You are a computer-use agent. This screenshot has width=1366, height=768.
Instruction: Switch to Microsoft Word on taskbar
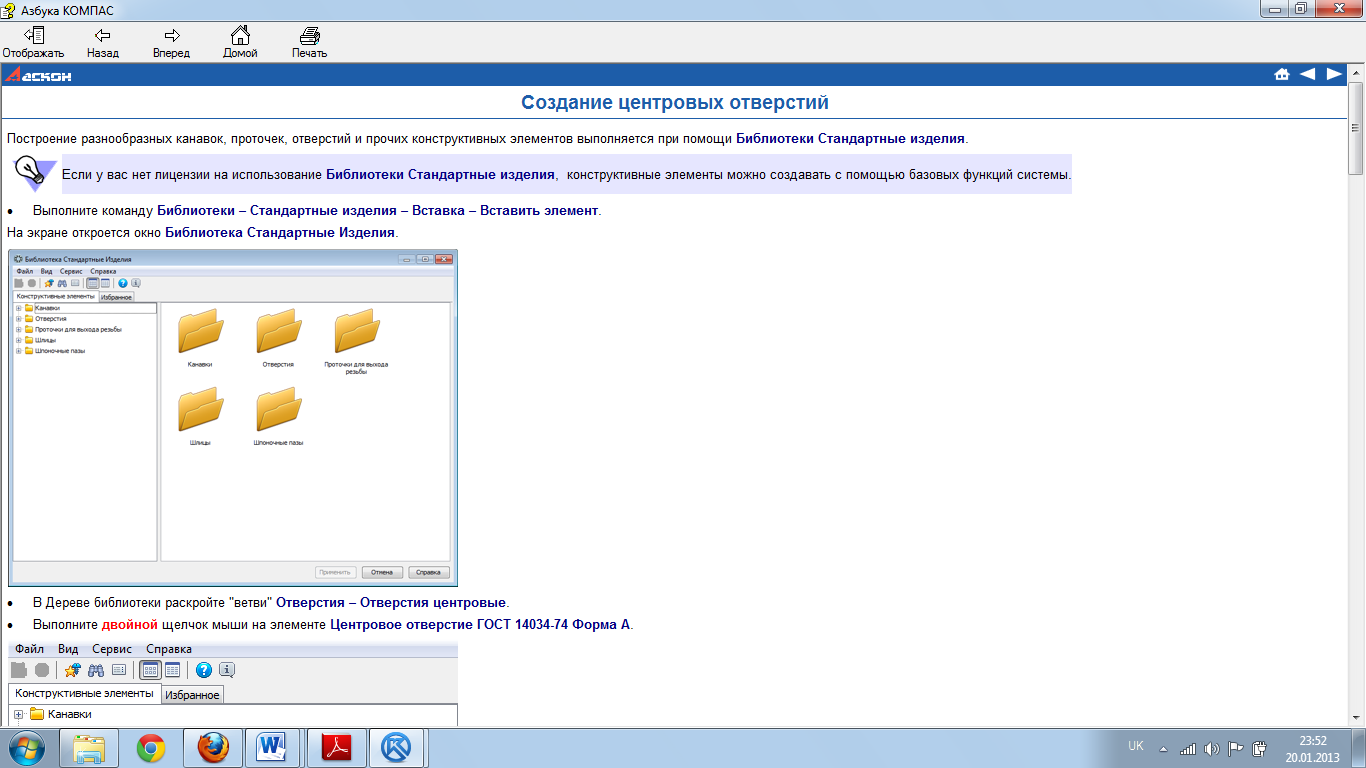point(273,747)
